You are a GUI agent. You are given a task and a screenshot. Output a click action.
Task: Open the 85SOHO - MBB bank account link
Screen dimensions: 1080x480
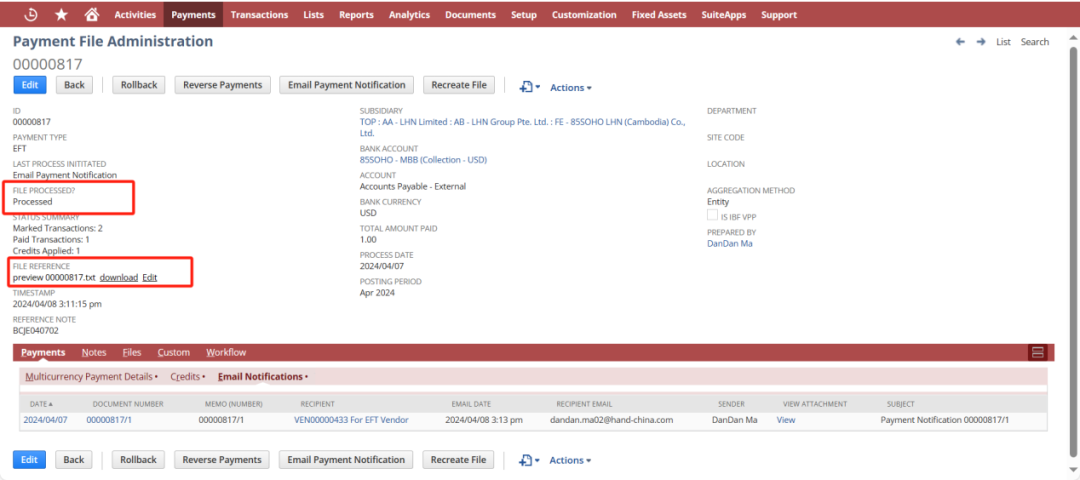tap(423, 160)
